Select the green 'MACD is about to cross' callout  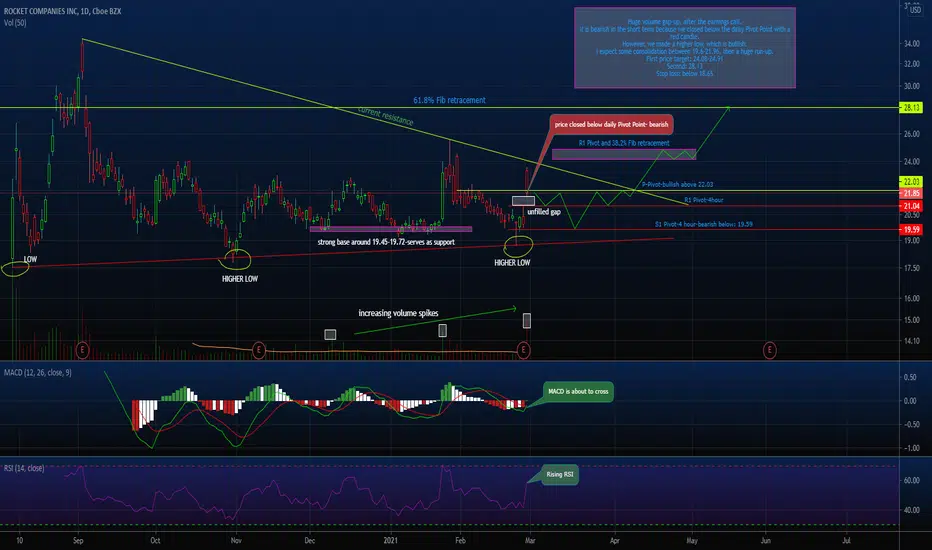tap(578, 391)
